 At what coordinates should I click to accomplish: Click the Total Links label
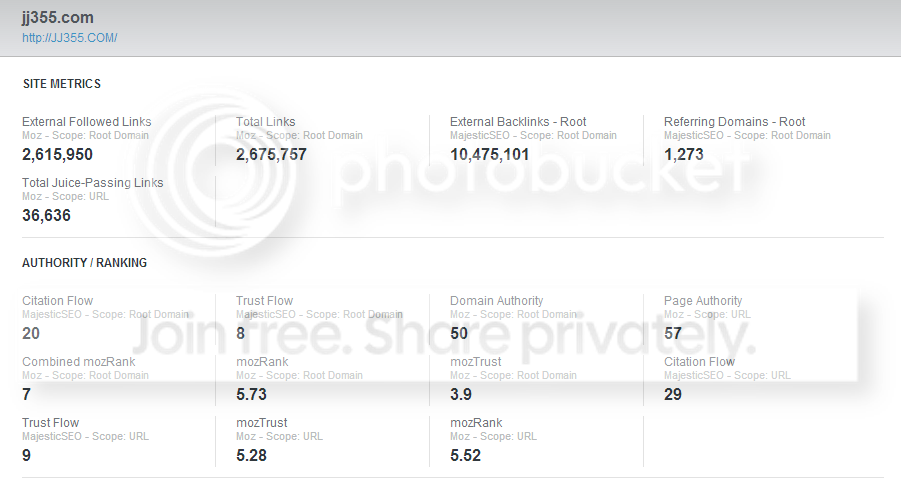pyautogui.click(x=265, y=122)
